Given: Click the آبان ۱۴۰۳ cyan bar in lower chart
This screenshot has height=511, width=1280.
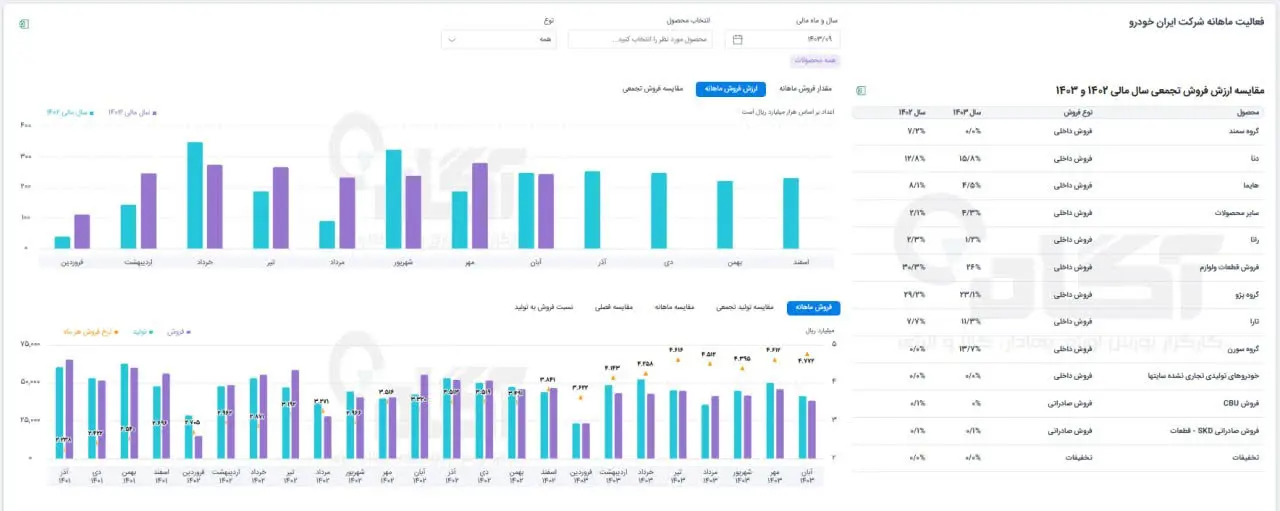Looking at the screenshot, I should (x=802, y=428).
